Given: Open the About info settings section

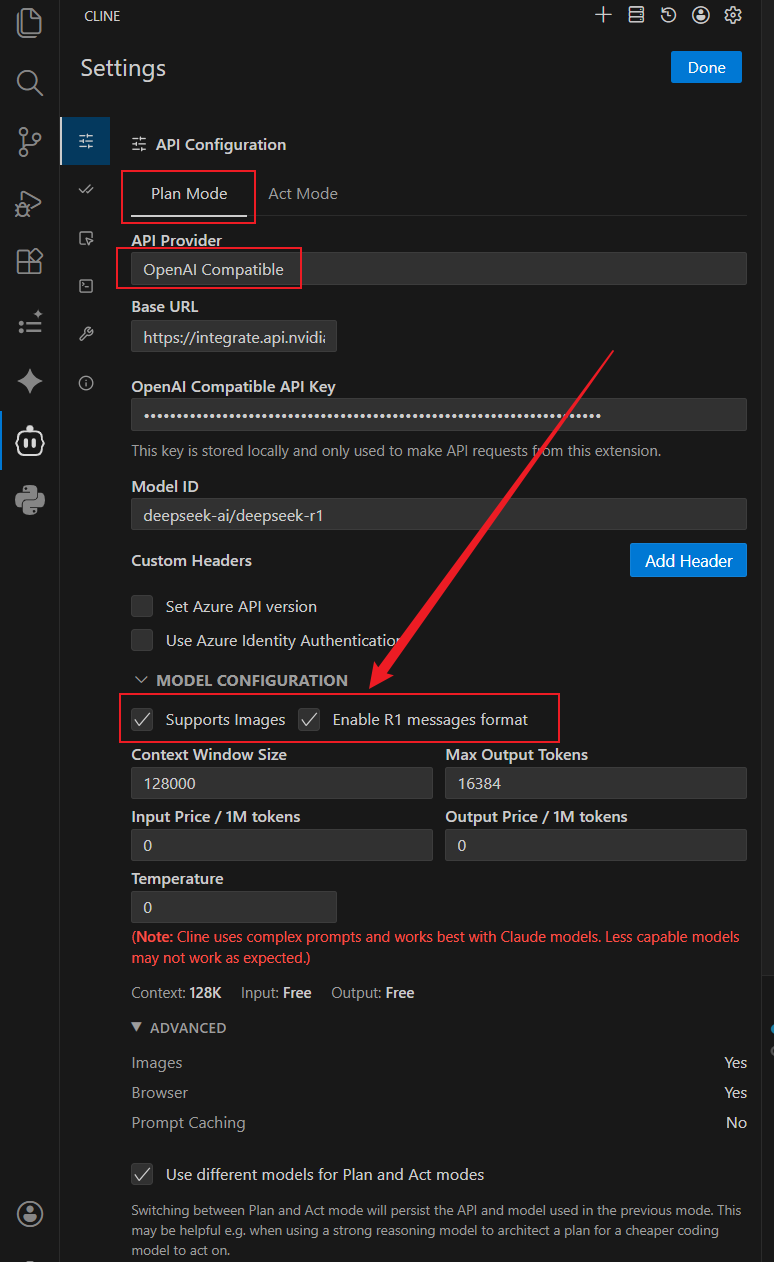Looking at the screenshot, I should tap(86, 383).
